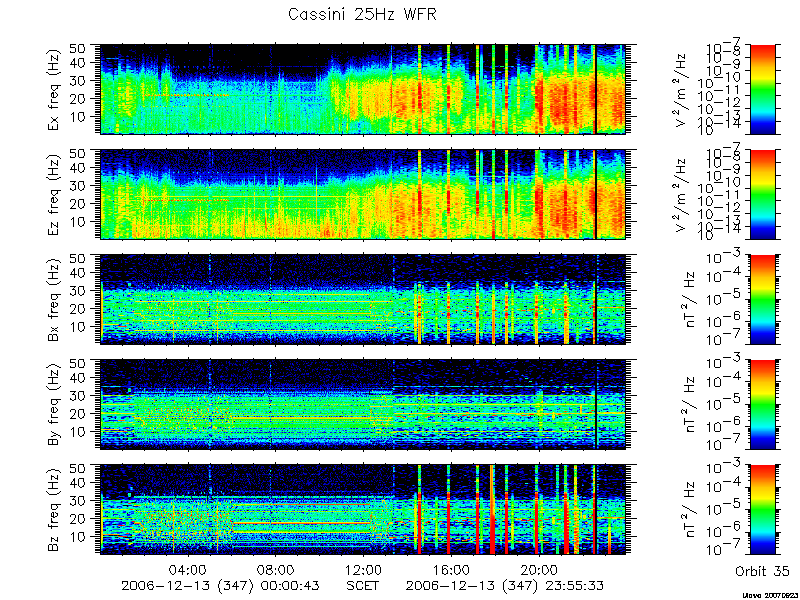Click the 08:00 time axis label
The width and height of the screenshot is (800, 600).
(x=276, y=569)
